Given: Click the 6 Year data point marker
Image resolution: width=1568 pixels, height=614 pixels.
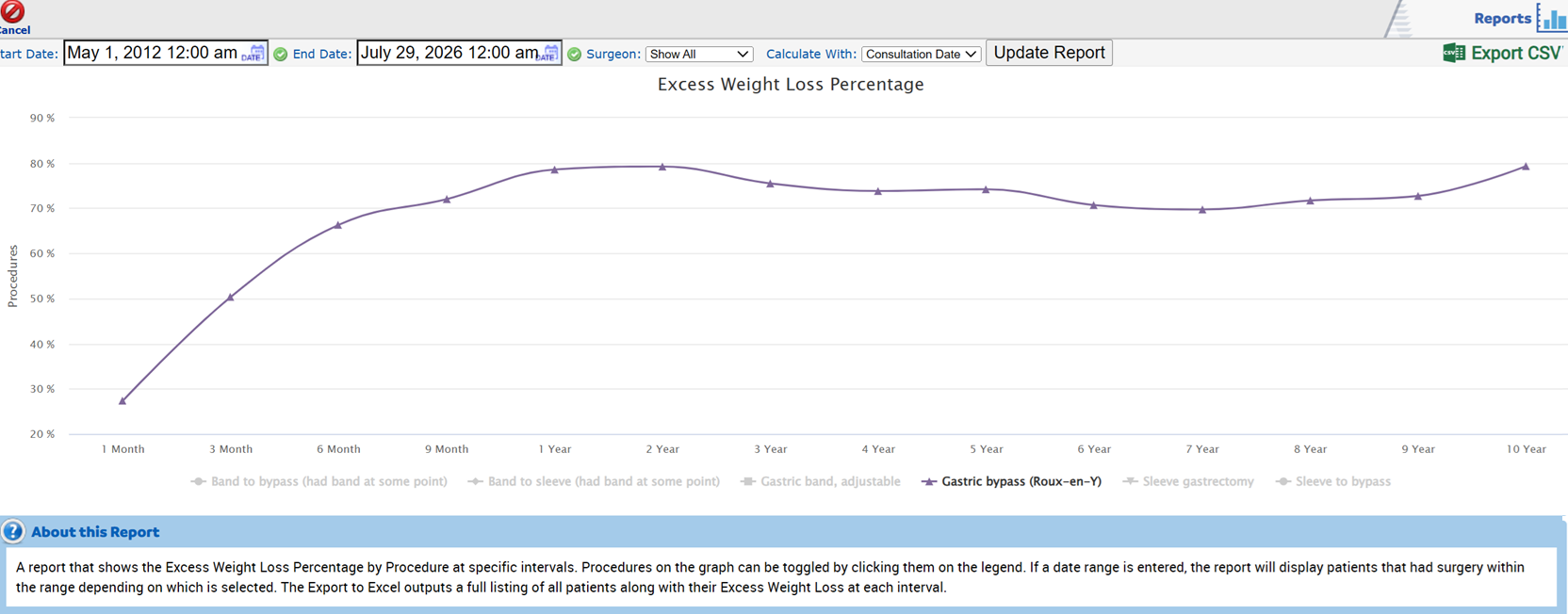Looking at the screenshot, I should pyautogui.click(x=1094, y=205).
